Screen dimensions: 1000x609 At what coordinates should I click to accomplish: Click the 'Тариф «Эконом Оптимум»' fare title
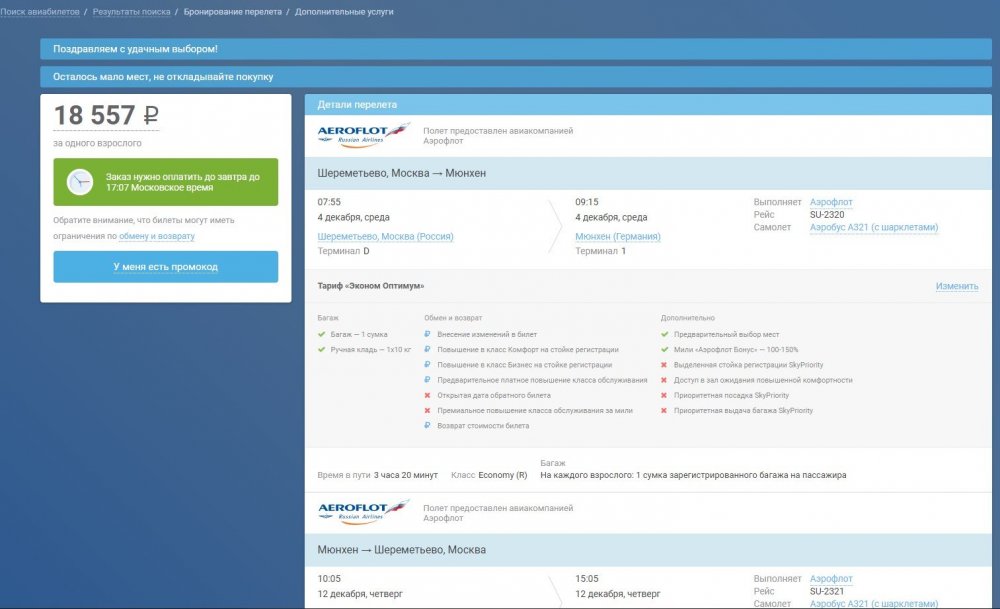371,286
